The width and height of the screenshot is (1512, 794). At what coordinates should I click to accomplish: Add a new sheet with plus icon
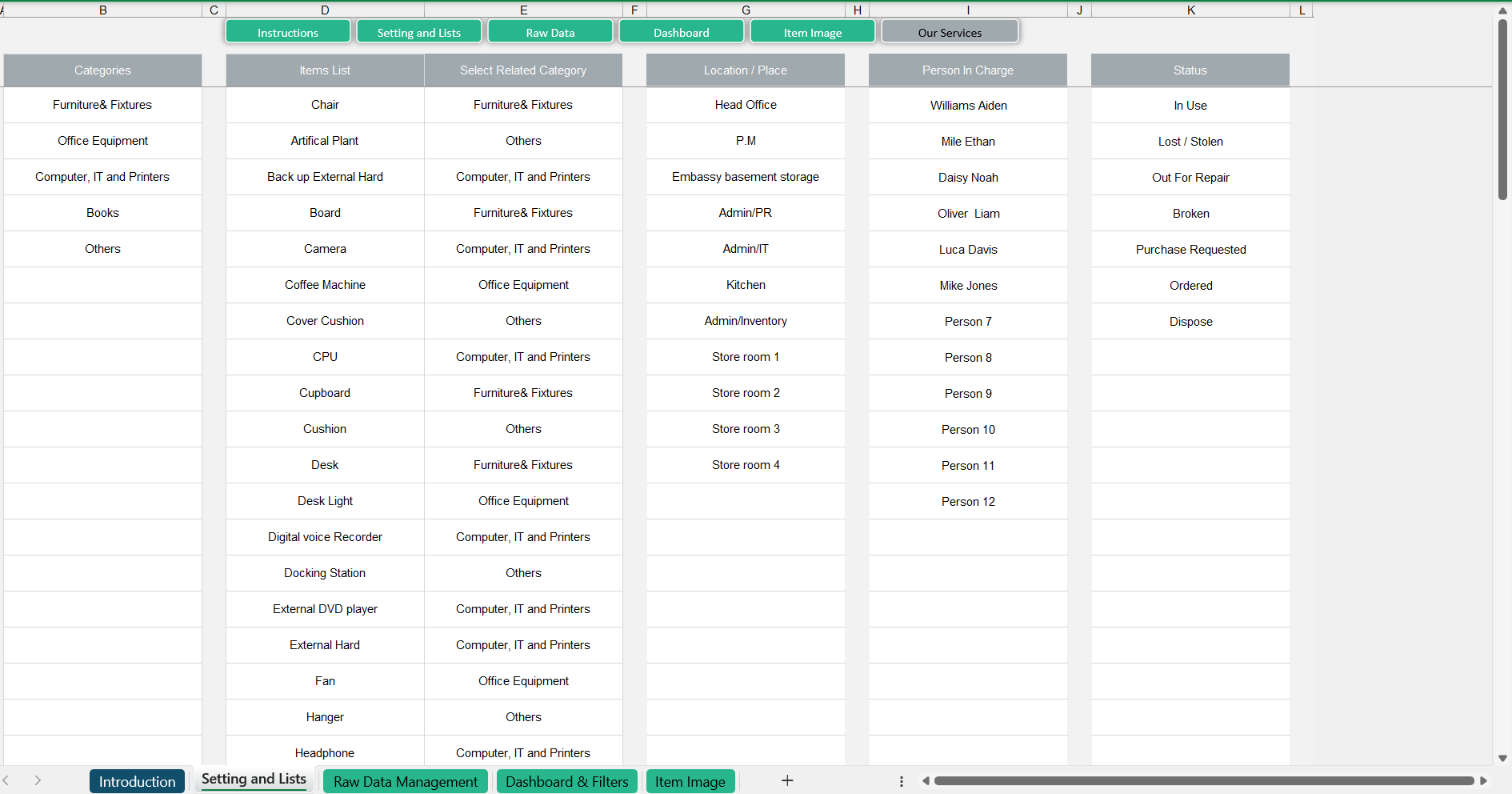click(787, 780)
